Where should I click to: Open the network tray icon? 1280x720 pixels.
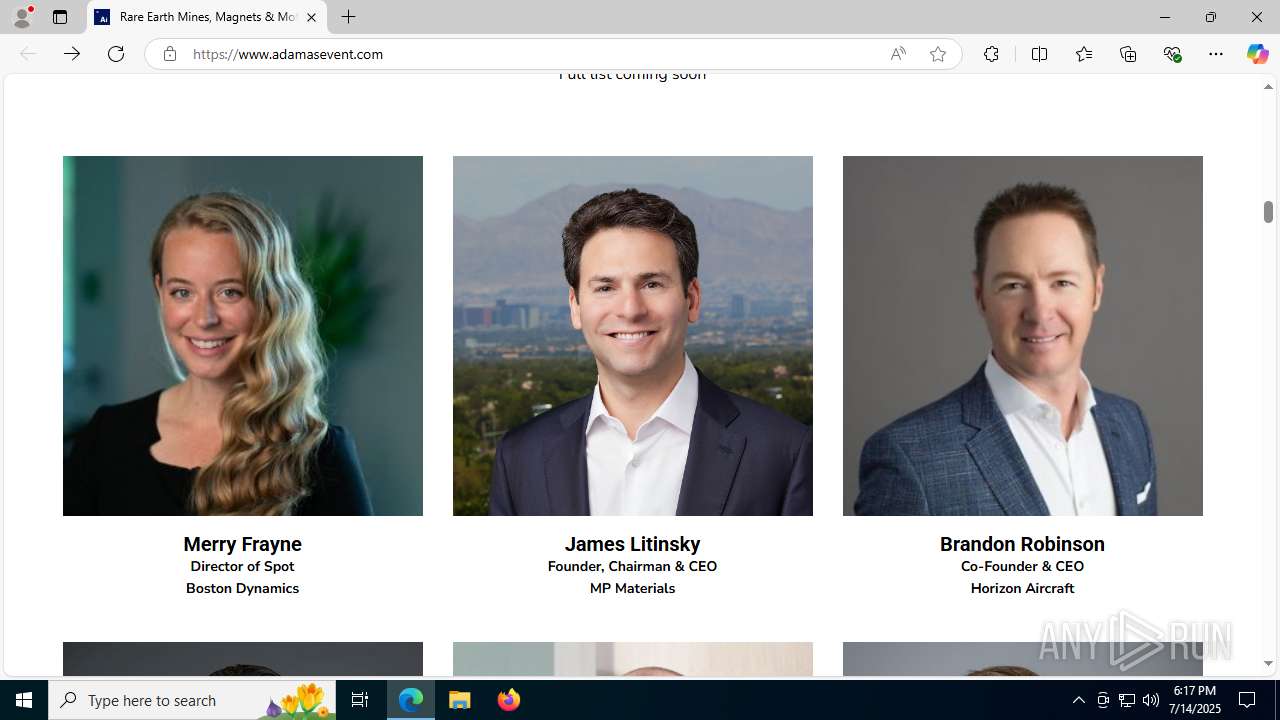pyautogui.click(x=1127, y=700)
